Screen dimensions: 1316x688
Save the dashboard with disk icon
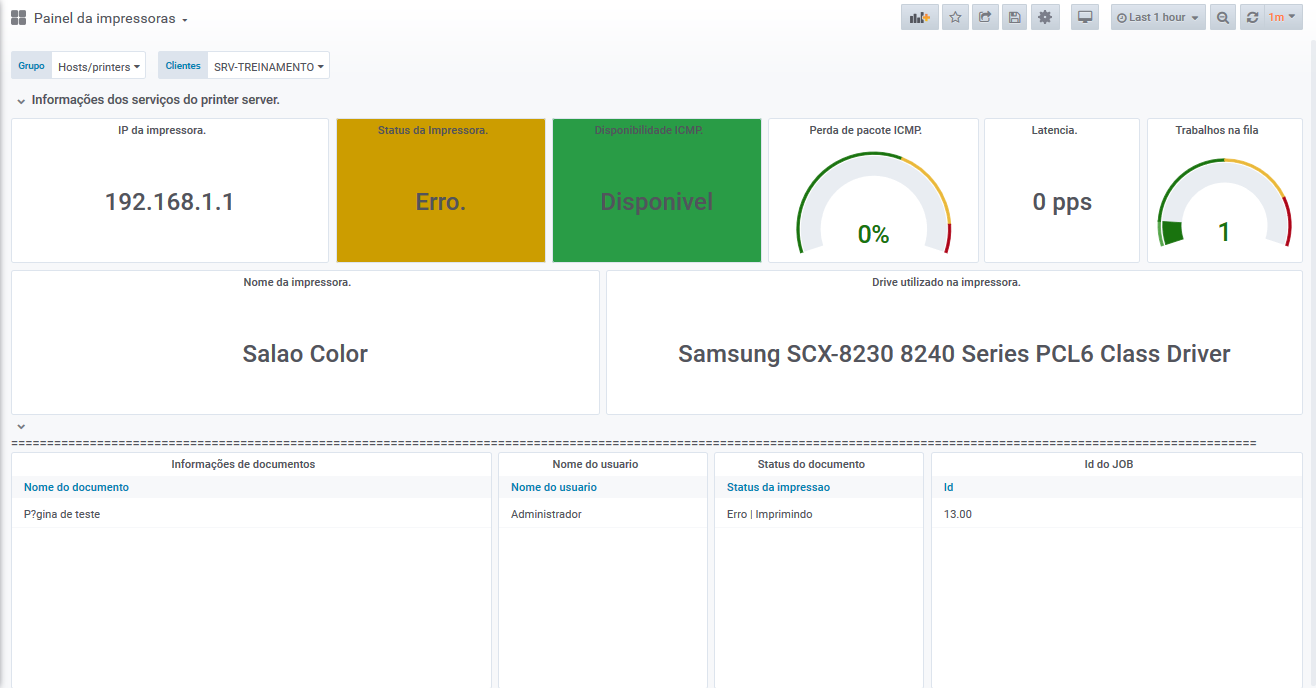pos(1015,17)
